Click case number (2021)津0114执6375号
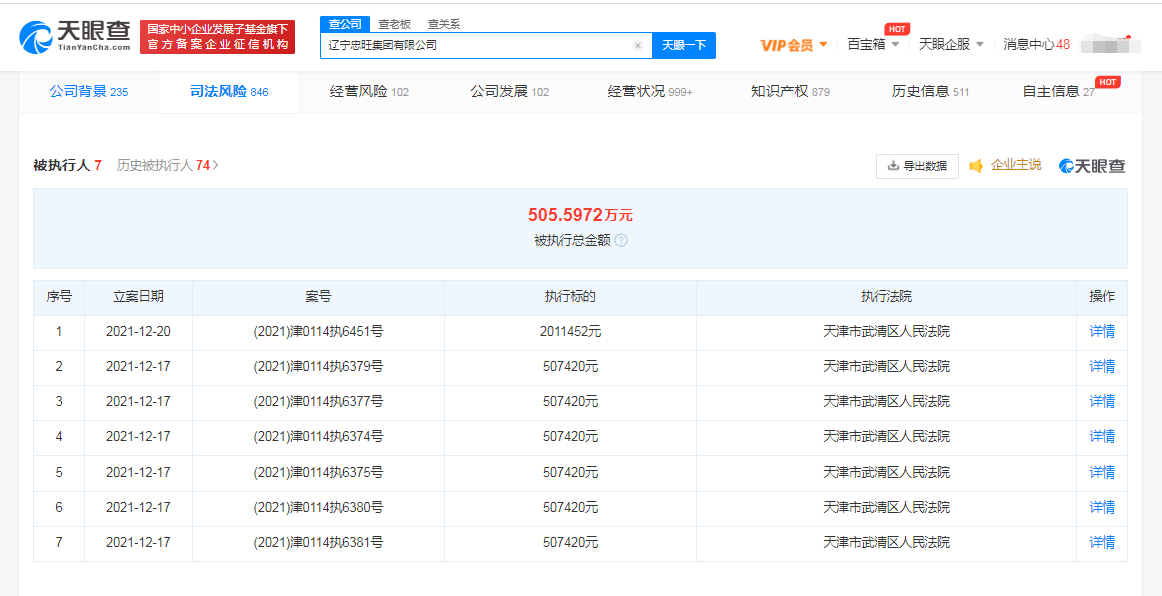Screen dimensions: 1162x596 tap(318, 471)
